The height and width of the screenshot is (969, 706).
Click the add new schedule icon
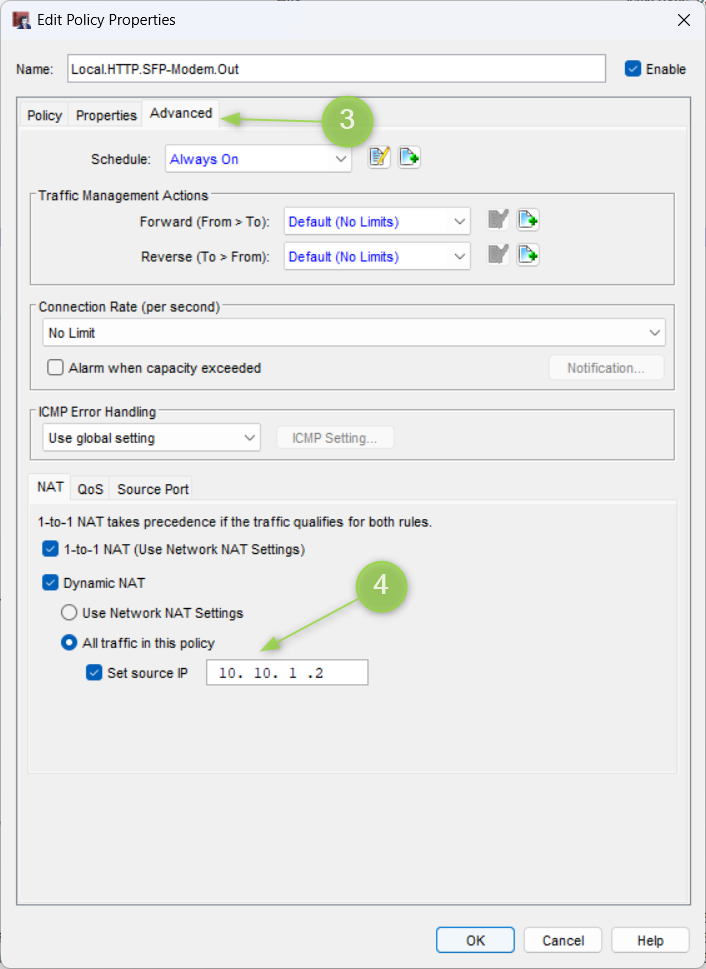pyautogui.click(x=409, y=158)
